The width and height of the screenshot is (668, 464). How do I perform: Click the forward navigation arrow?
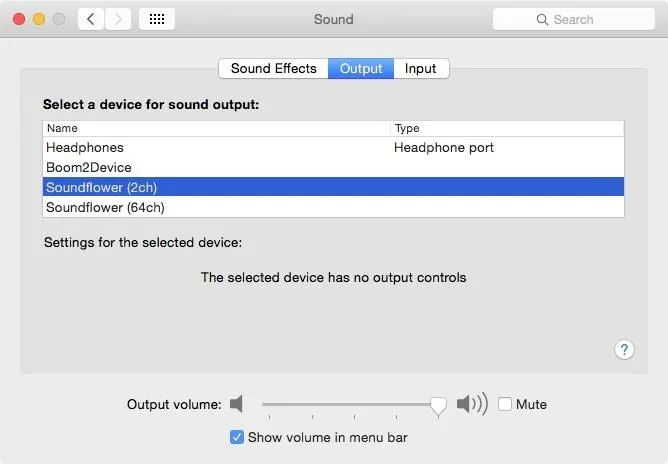point(118,19)
